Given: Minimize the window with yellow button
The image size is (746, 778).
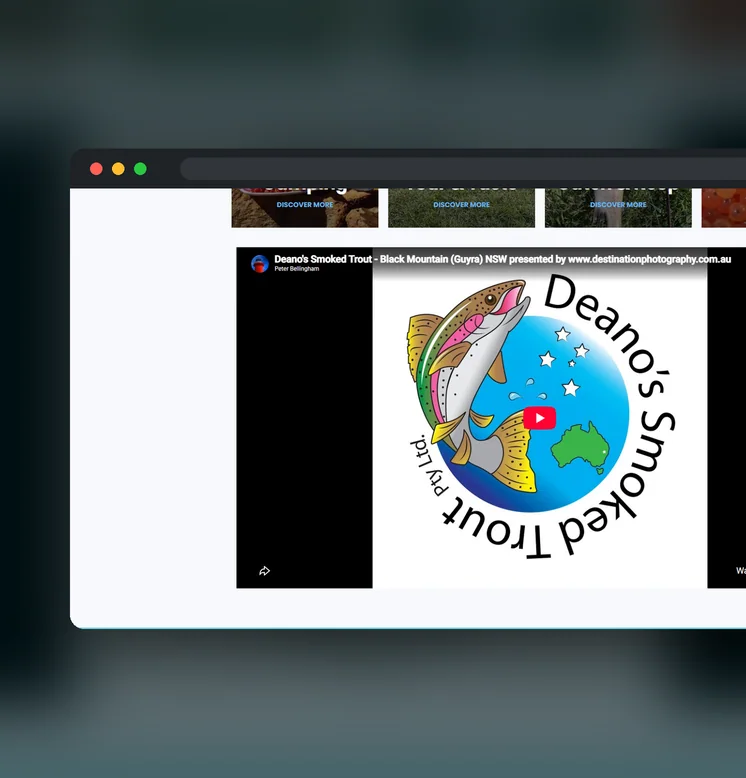Looking at the screenshot, I should [118, 169].
